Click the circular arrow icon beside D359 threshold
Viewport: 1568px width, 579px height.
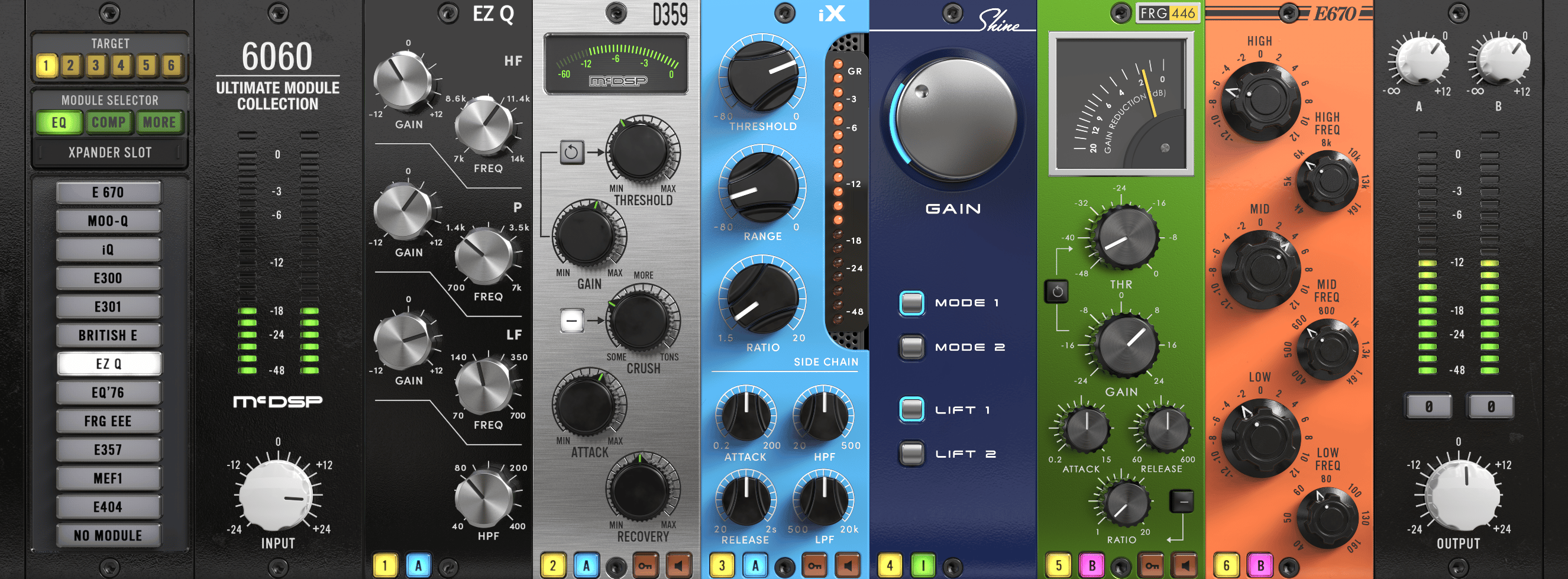571,151
